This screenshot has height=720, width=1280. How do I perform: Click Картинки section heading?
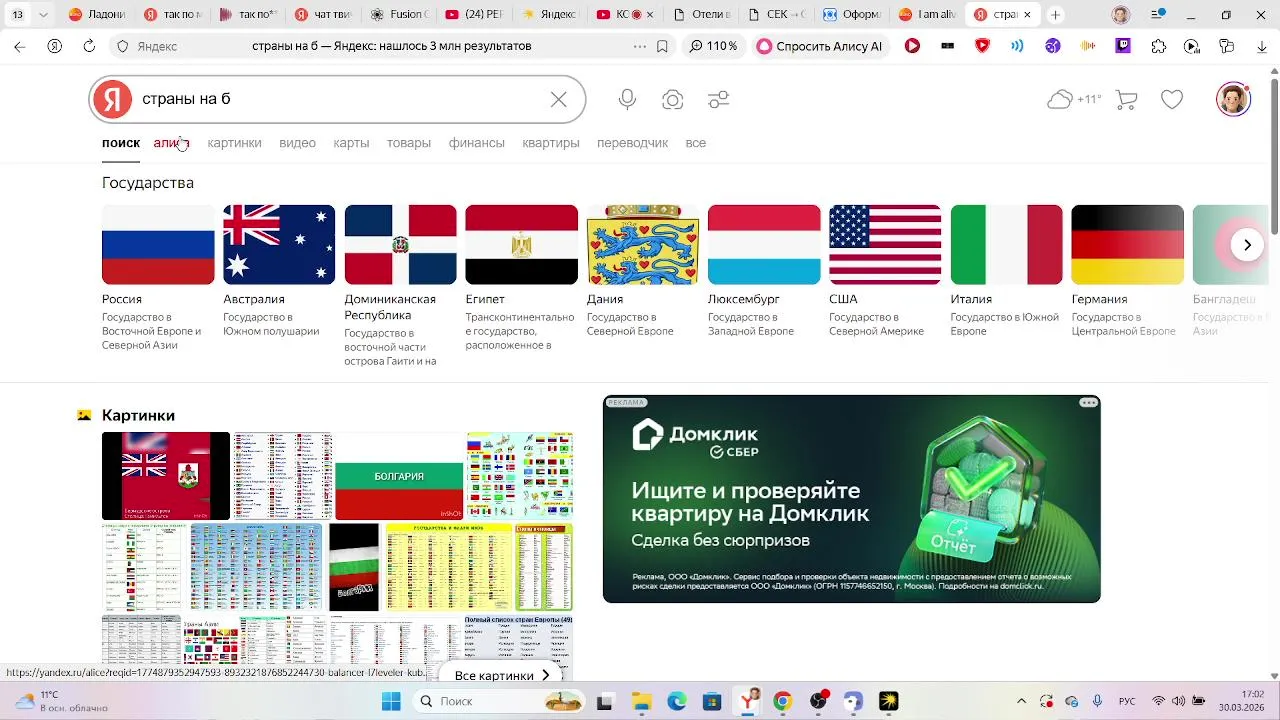click(138, 415)
